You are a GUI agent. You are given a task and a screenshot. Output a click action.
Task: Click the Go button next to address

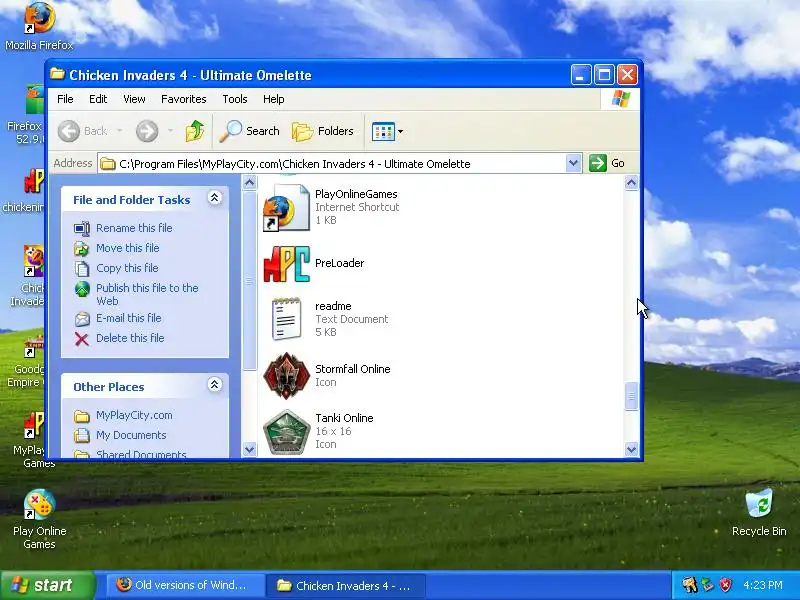(607, 163)
